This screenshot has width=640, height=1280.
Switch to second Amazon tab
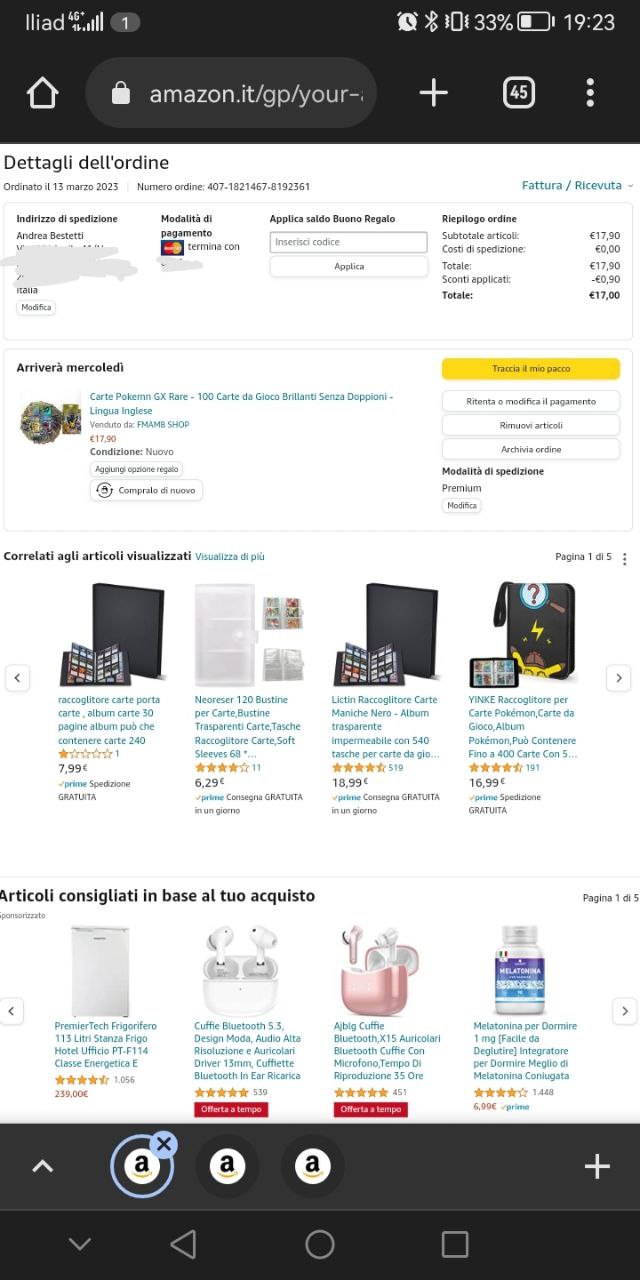[227, 1166]
